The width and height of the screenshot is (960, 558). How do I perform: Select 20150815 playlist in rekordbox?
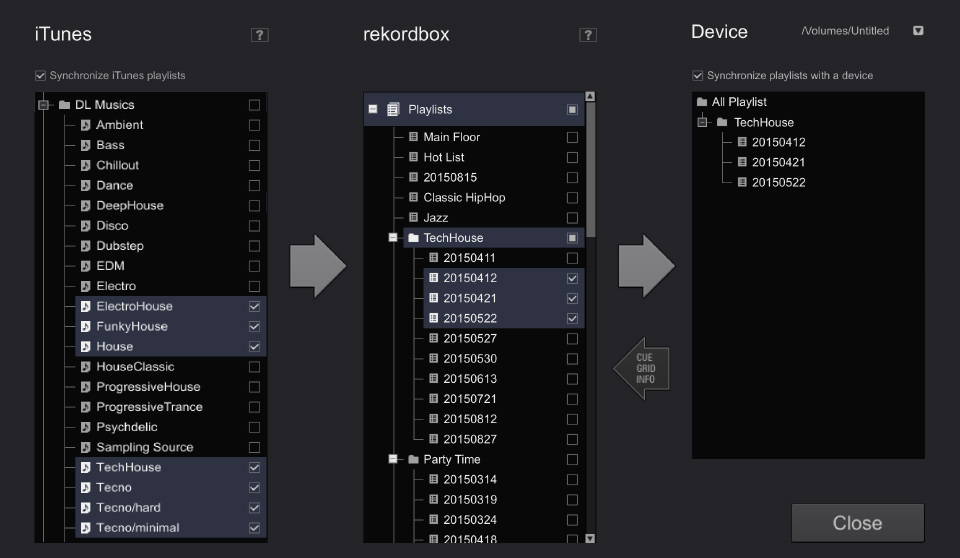pyautogui.click(x=494, y=178)
